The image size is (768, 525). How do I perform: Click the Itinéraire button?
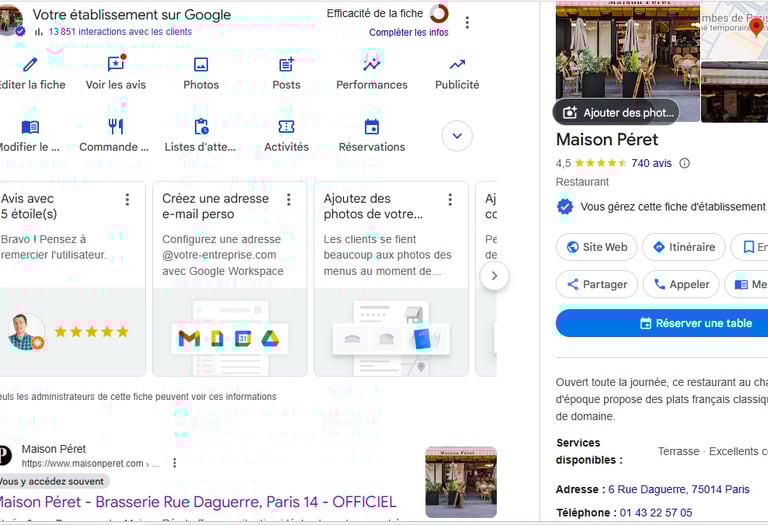click(x=683, y=247)
